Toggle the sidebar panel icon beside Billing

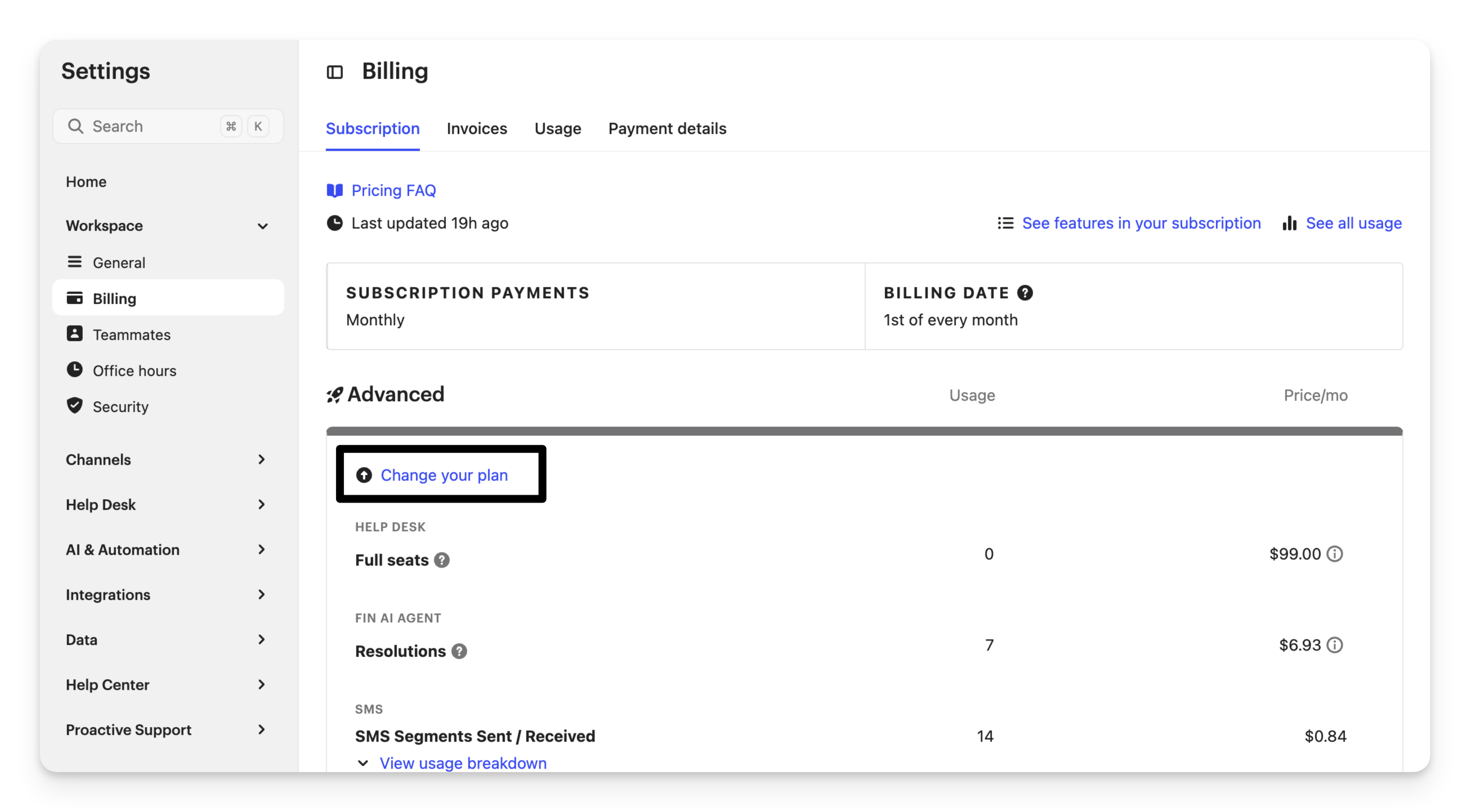tap(334, 73)
